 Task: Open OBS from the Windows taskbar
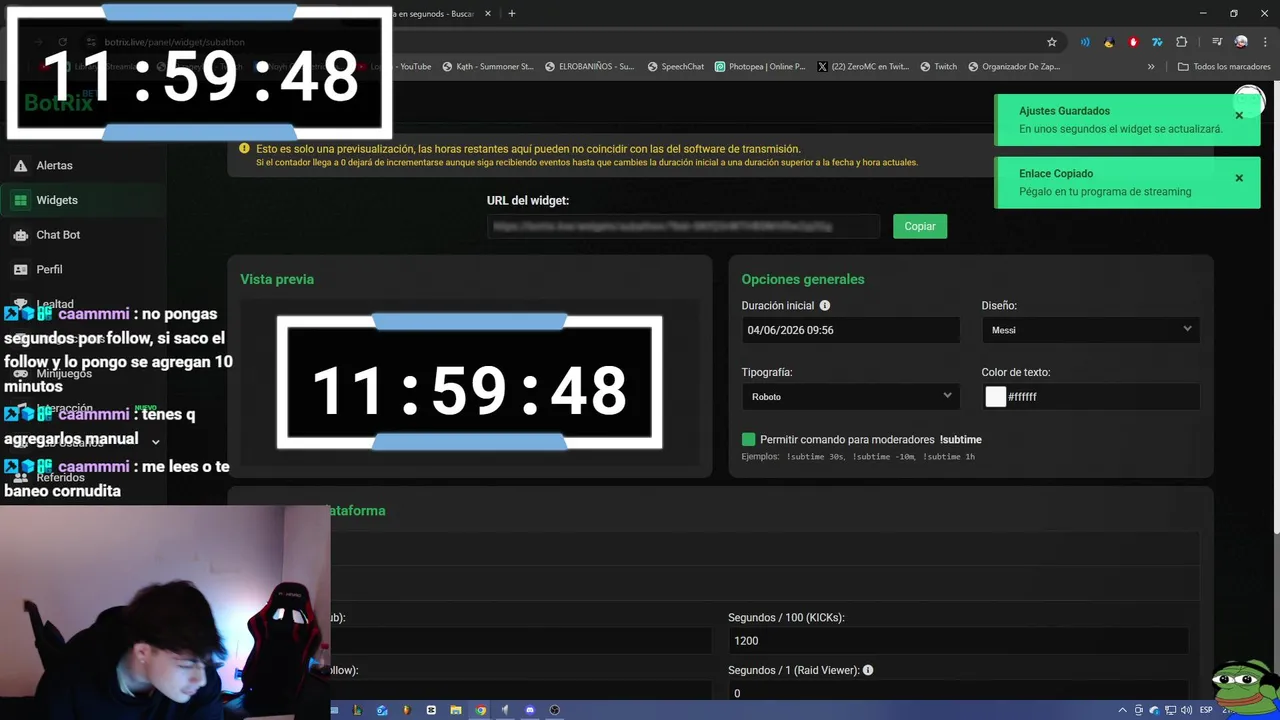point(555,710)
